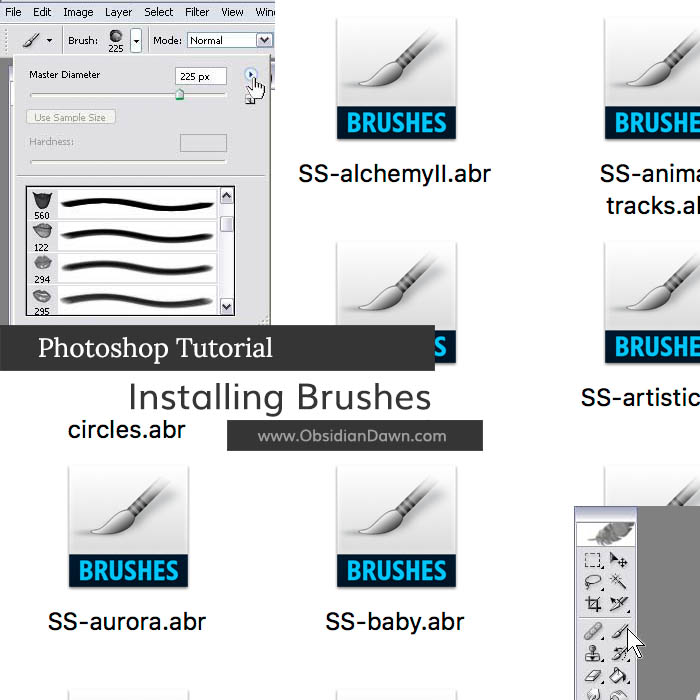This screenshot has height=700, width=700.
Task: Choose the 560 tongue brush preset
Action: coord(122,204)
